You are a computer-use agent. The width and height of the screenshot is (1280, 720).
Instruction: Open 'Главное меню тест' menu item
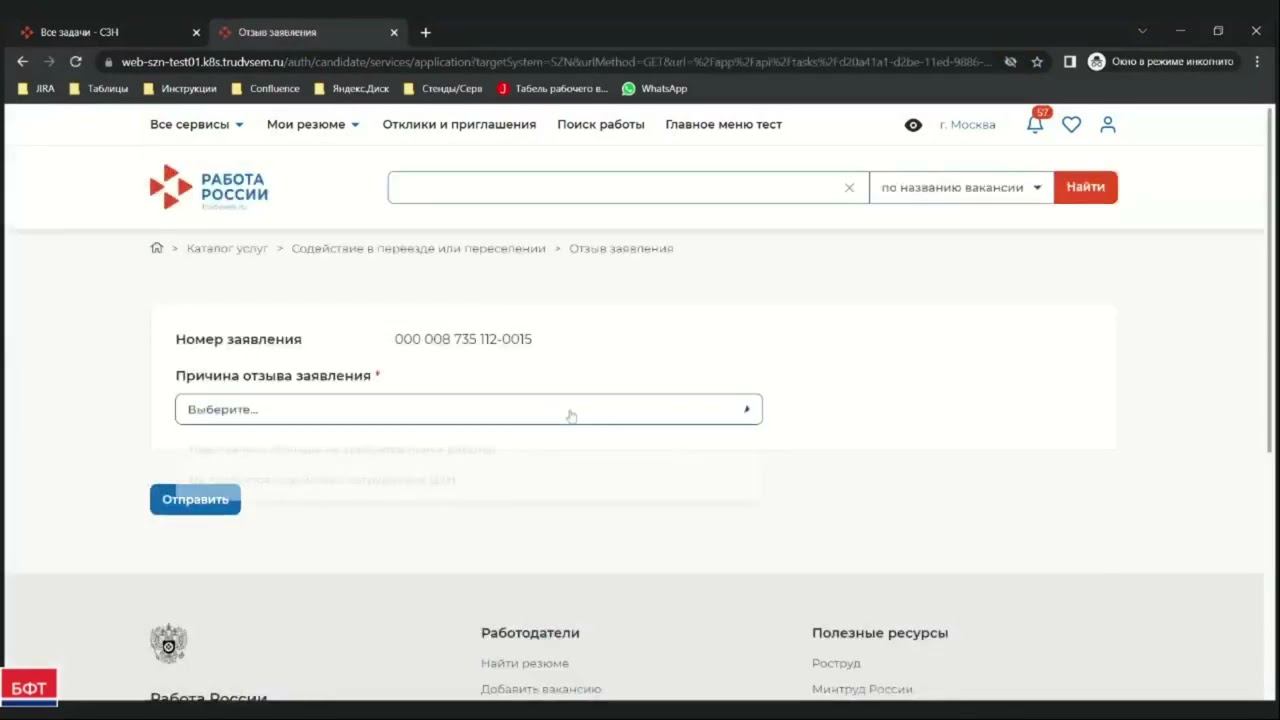click(x=724, y=125)
